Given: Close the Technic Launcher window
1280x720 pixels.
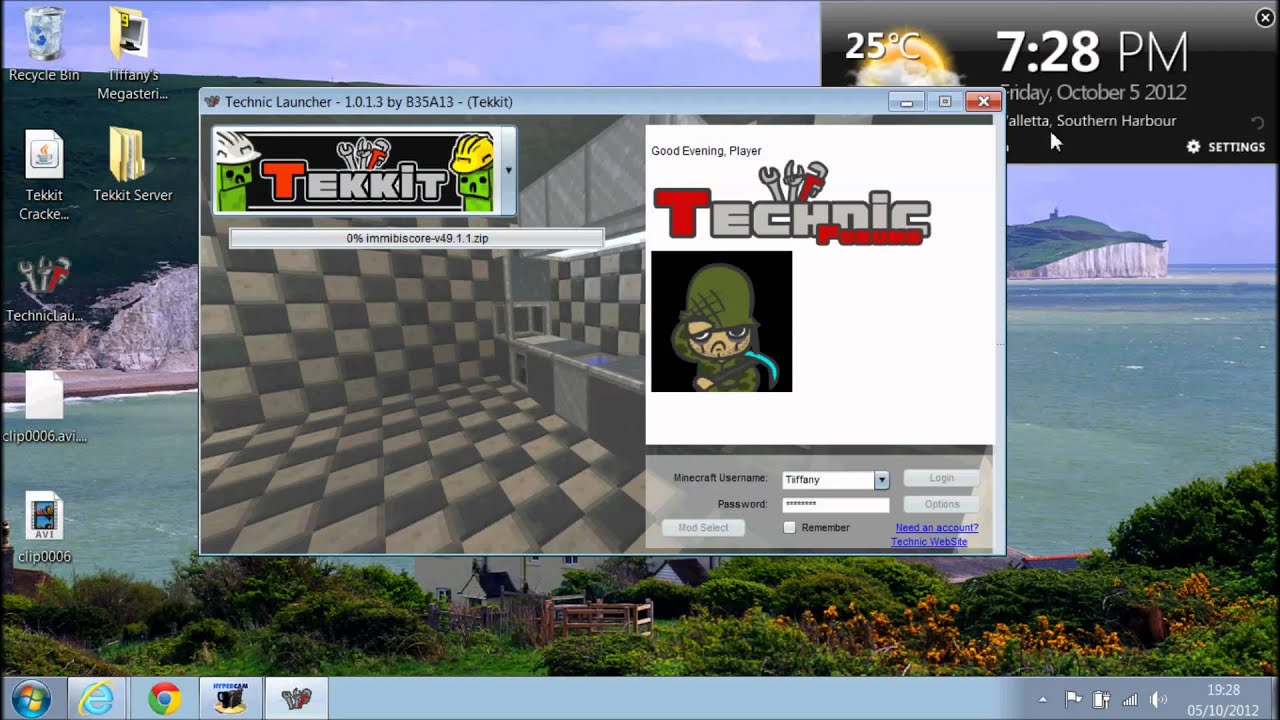Looking at the screenshot, I should (984, 101).
